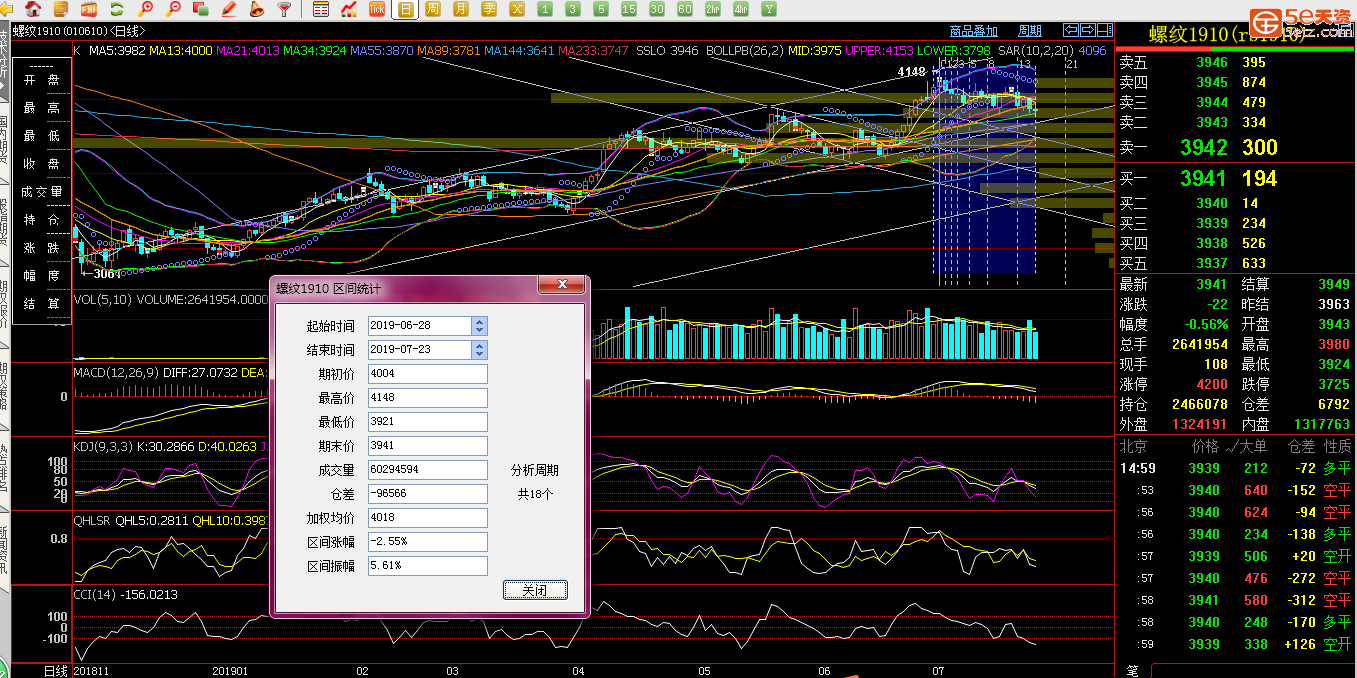Decrease the 起始时间 date with the down arrow

tap(480, 330)
